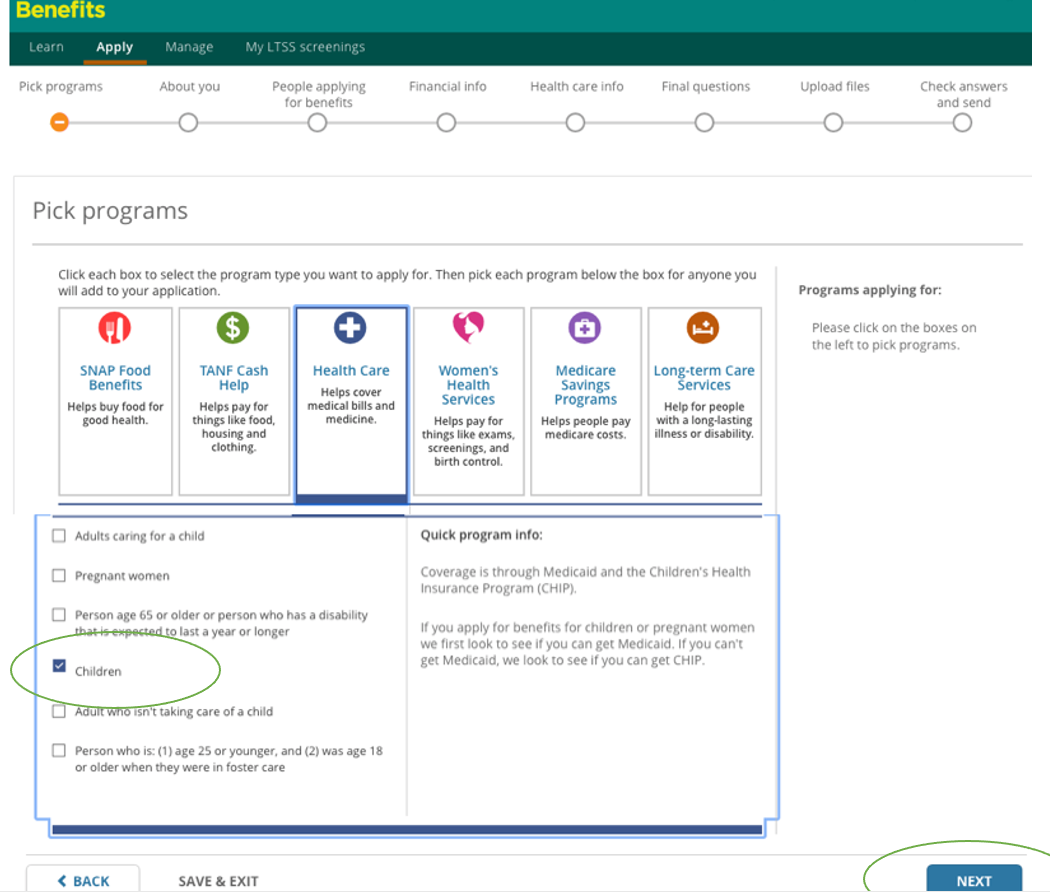Click the 'Programs applying for:' heading

click(870, 290)
